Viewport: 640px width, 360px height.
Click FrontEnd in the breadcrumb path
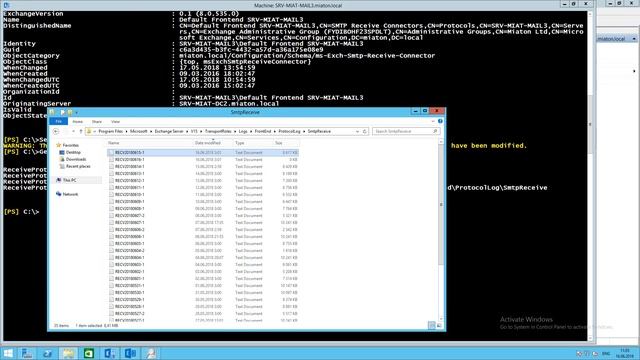point(263,131)
